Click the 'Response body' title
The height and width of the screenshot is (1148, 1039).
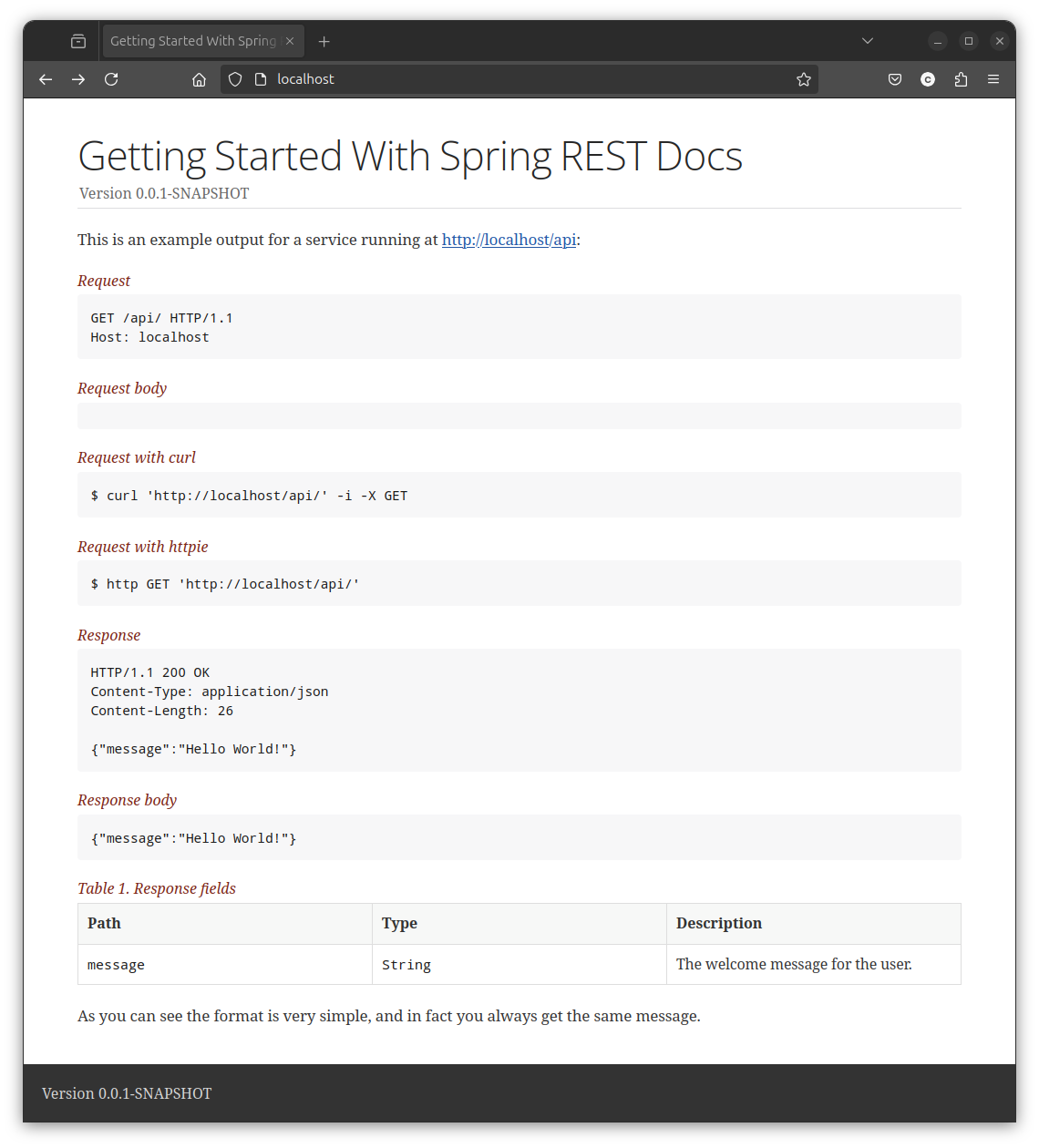coord(127,800)
